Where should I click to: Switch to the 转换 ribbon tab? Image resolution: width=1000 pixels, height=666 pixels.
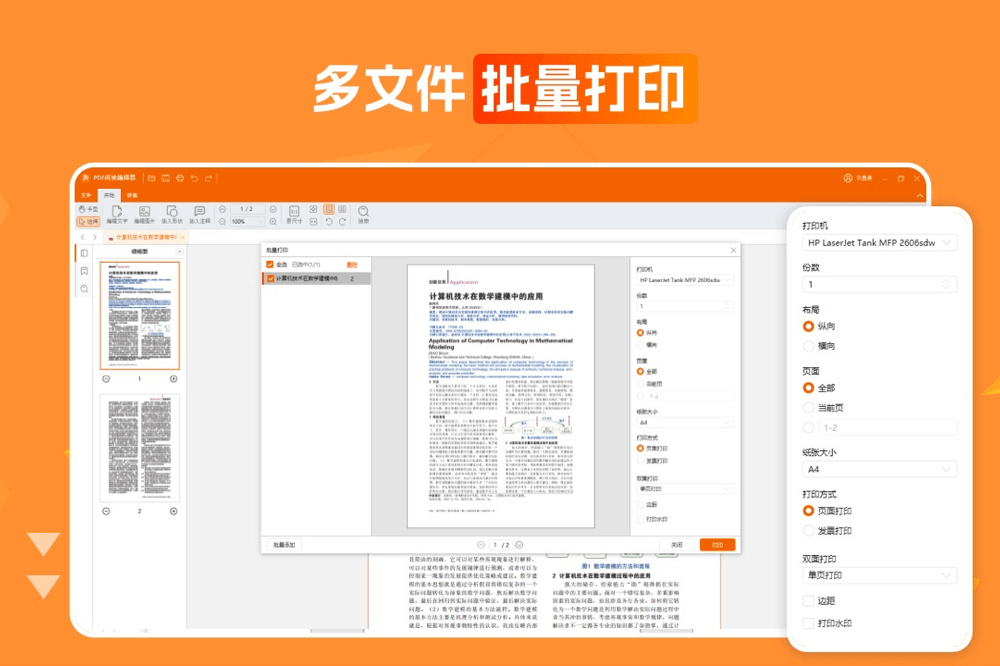[132, 195]
